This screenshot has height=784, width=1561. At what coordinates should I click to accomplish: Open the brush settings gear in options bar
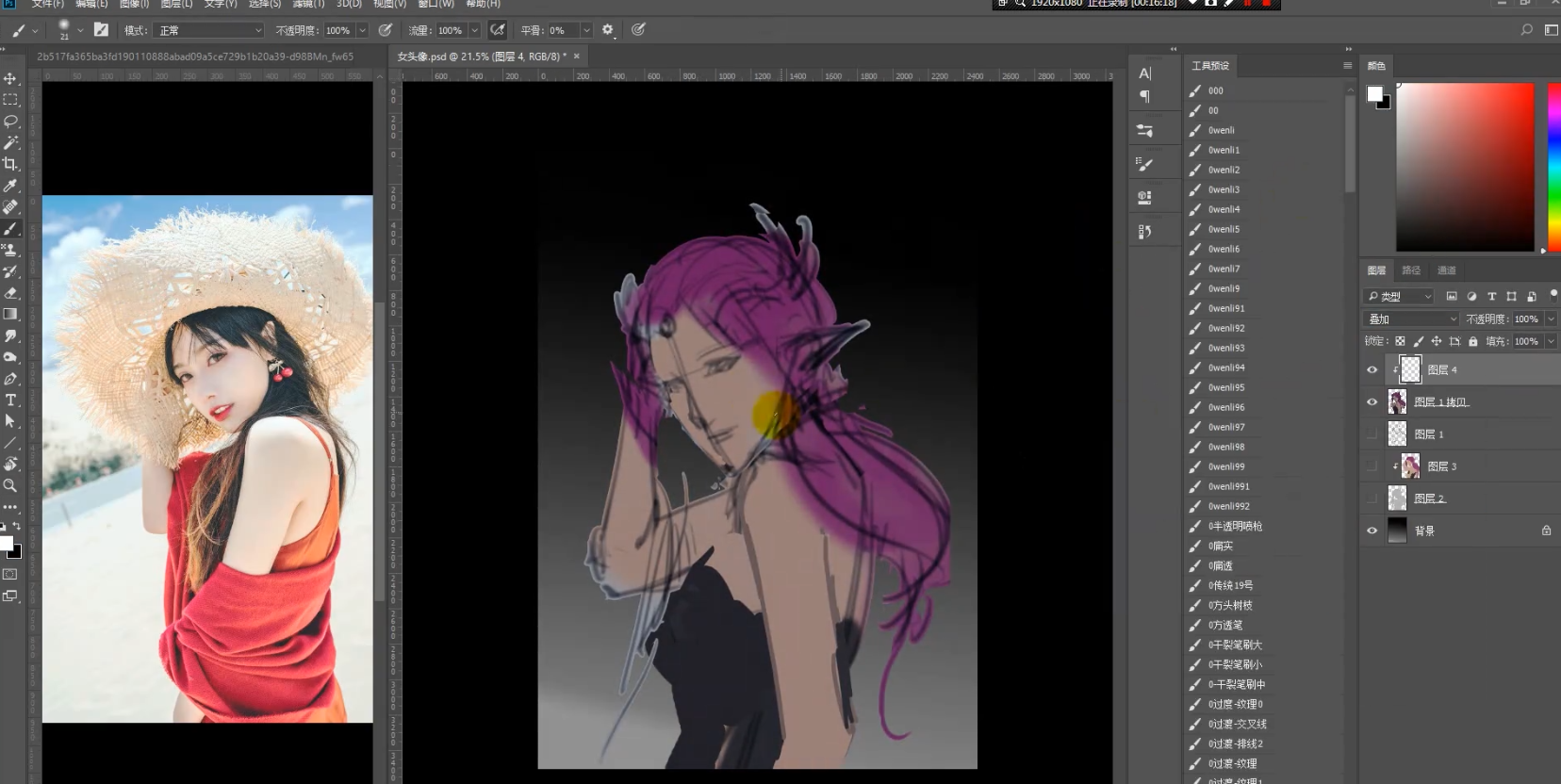coord(608,30)
